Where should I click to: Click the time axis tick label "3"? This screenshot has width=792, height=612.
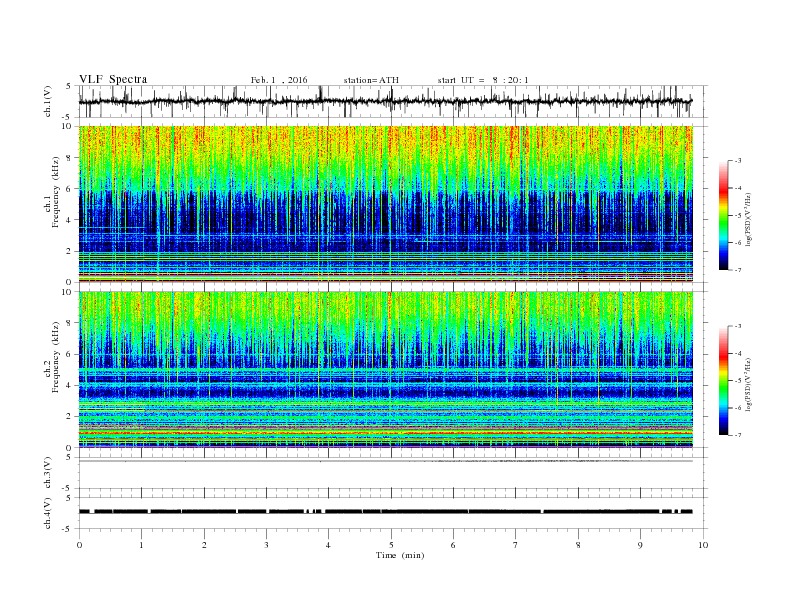coord(266,545)
